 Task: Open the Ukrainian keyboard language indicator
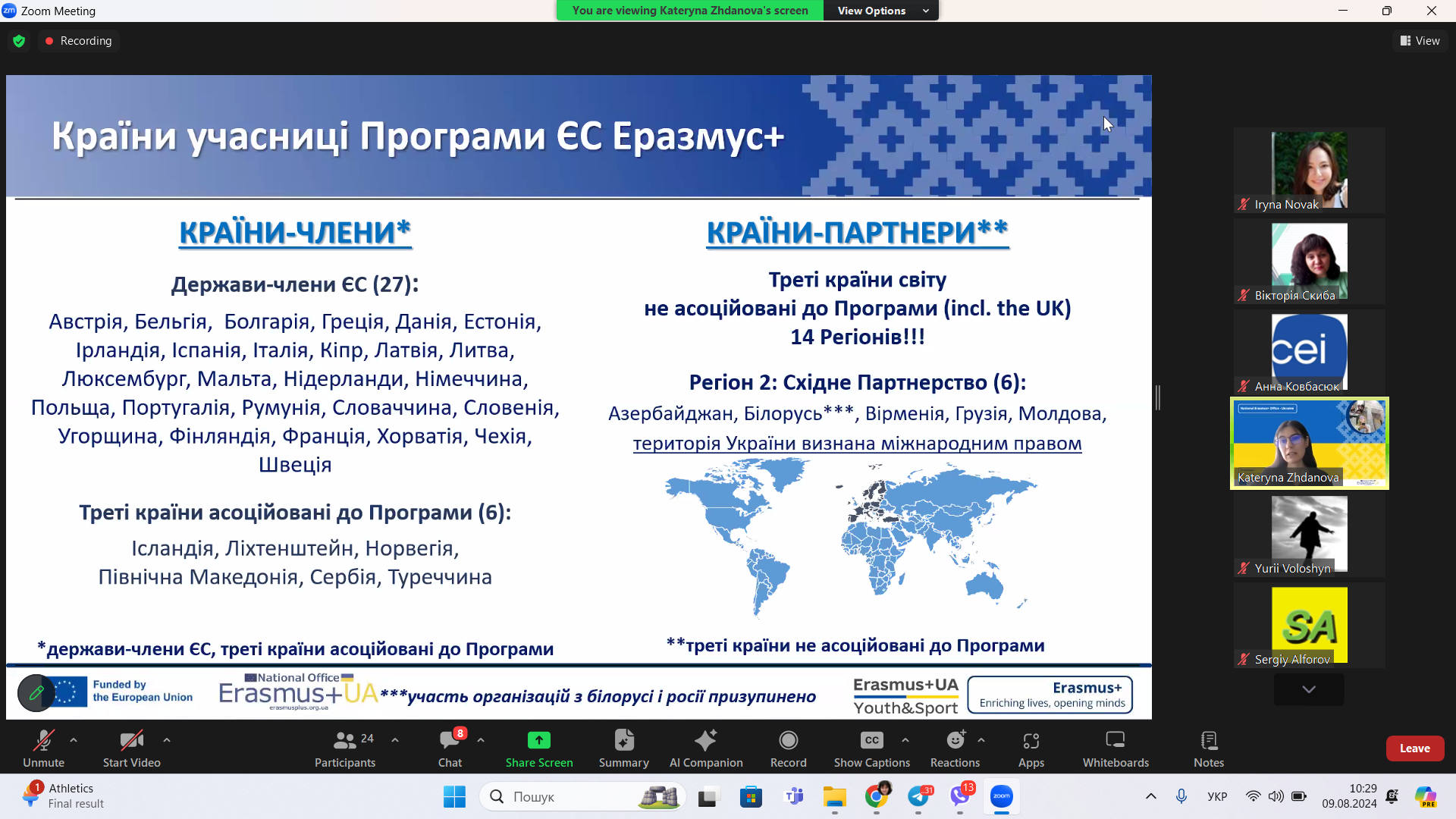point(1216,796)
